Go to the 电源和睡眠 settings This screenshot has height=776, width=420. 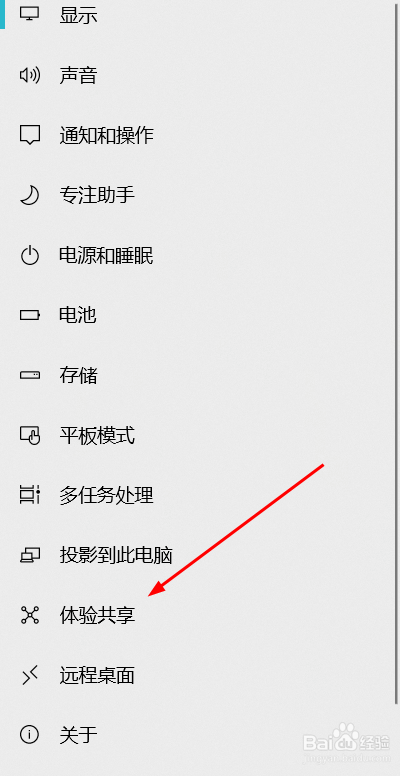[198, 256]
